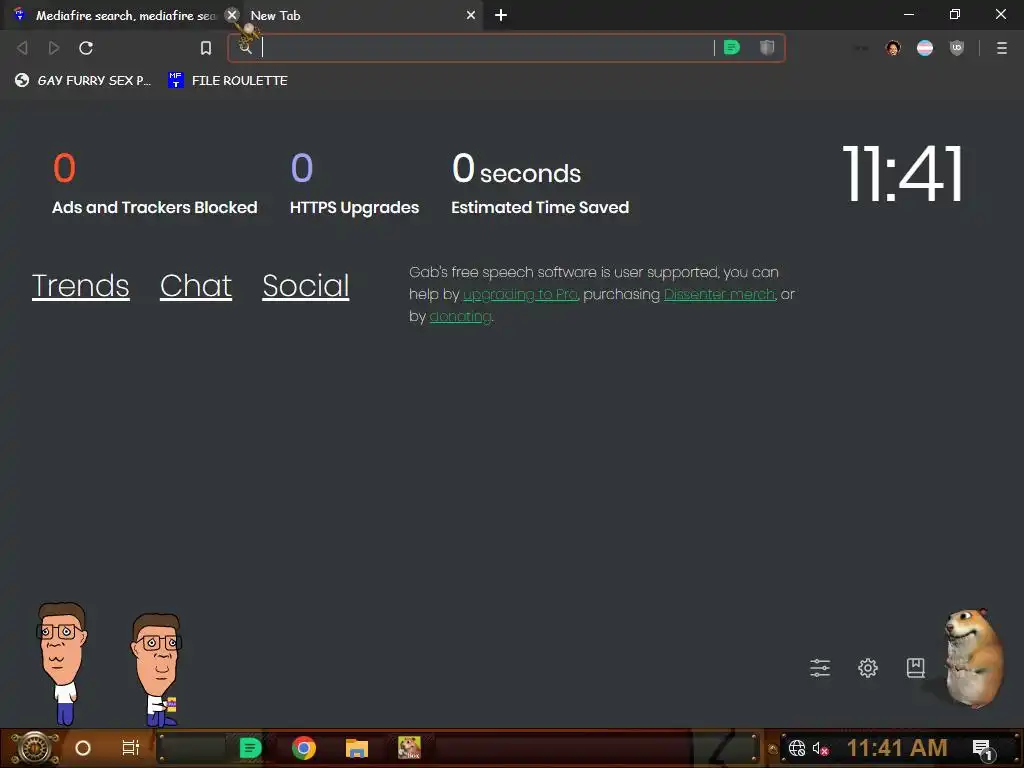This screenshot has width=1024, height=768.
Task: Open Cortana circle on the taskbar
Action: pyautogui.click(x=83, y=748)
